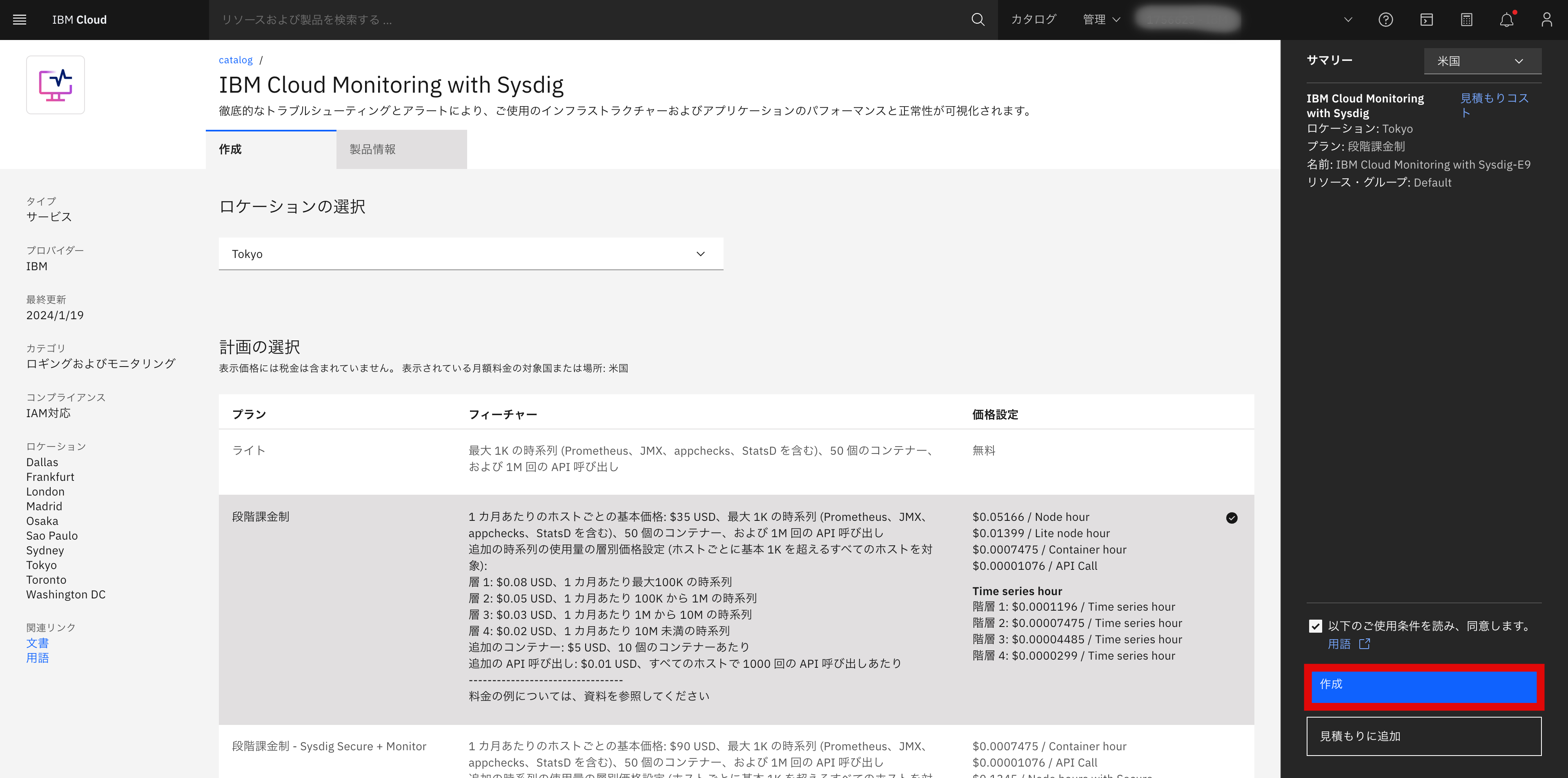Open the Tokyo location dropdown
This screenshot has height=778, width=1568.
[x=470, y=253]
